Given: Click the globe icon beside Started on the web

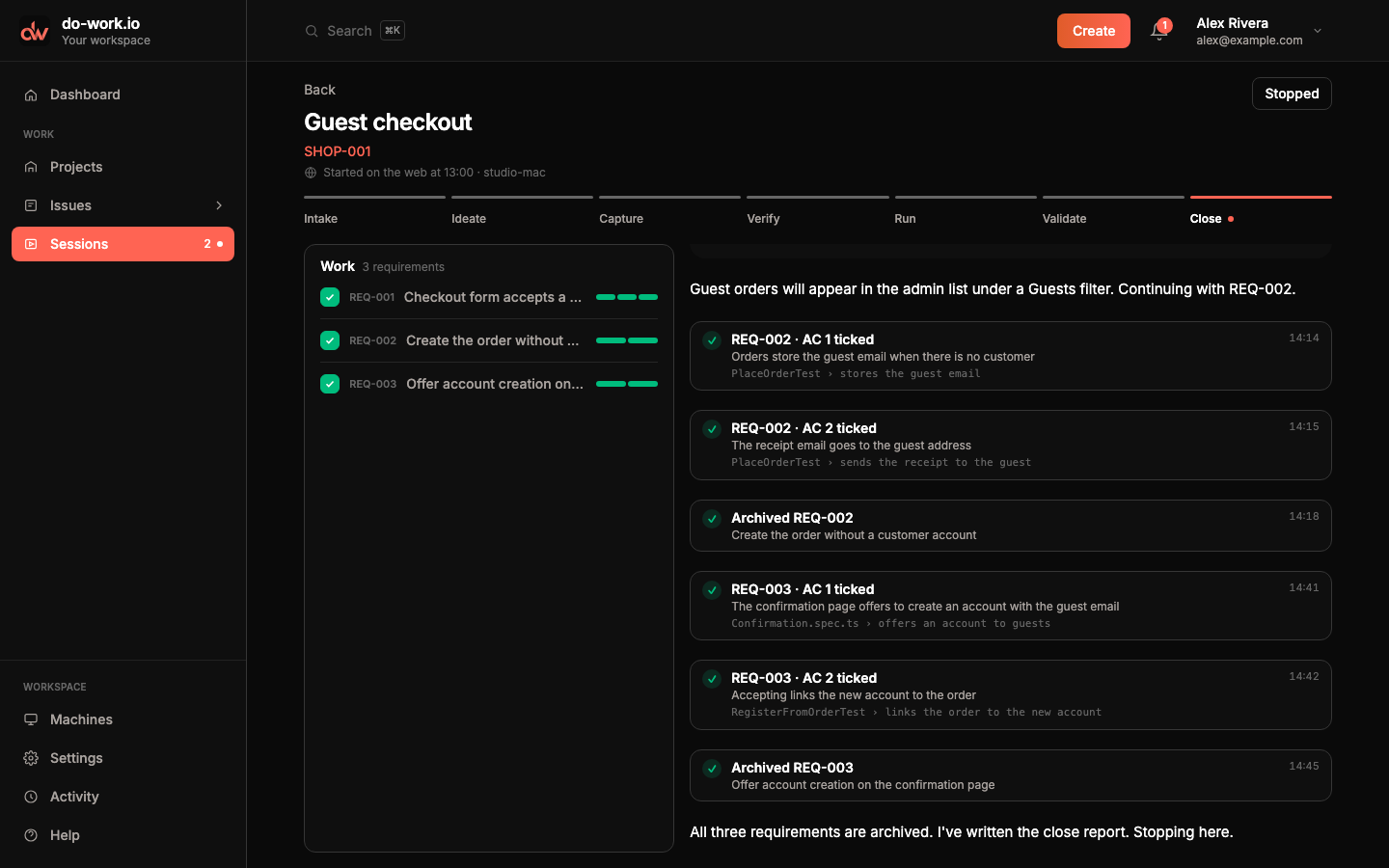Looking at the screenshot, I should (x=311, y=173).
